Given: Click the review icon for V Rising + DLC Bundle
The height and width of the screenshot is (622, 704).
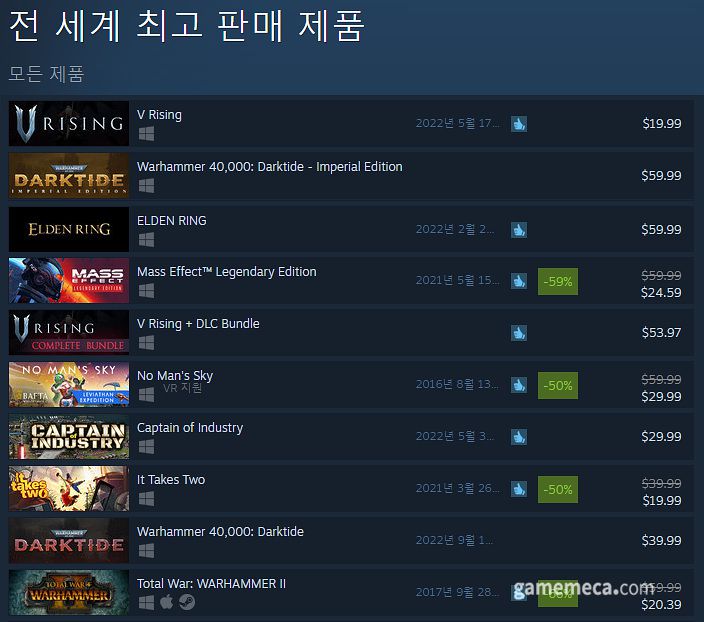Looking at the screenshot, I should [519, 333].
